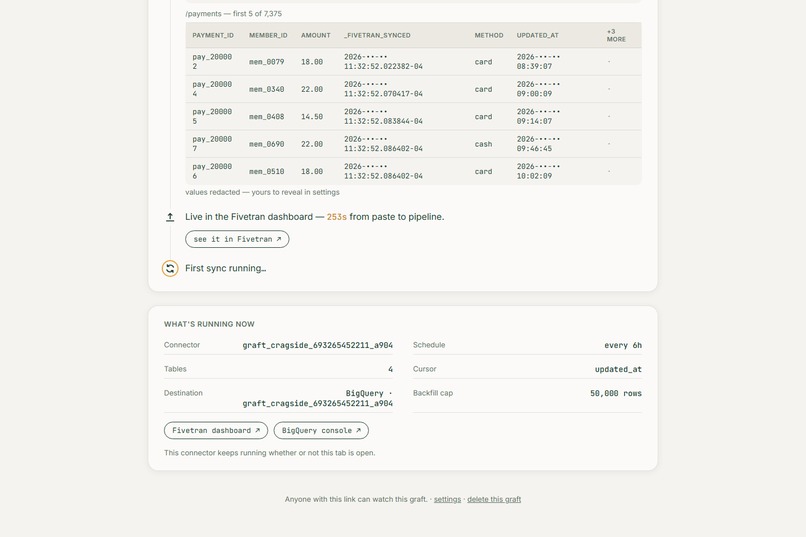Click the Connector value graft_cragside_693265452211_a984
Image resolution: width=806 pixels, height=537 pixels.
(x=318, y=345)
